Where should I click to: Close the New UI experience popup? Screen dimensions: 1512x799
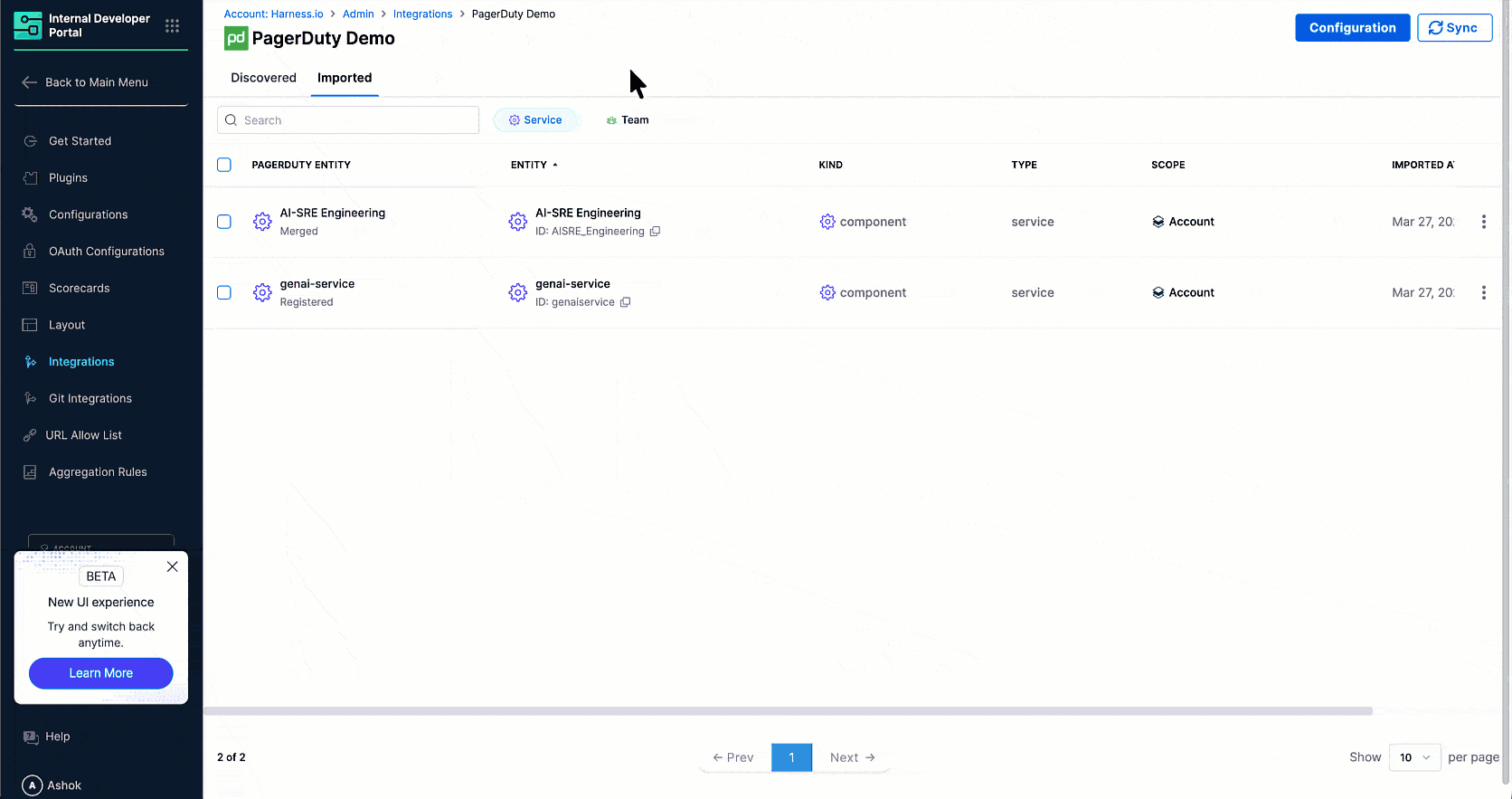click(x=172, y=566)
